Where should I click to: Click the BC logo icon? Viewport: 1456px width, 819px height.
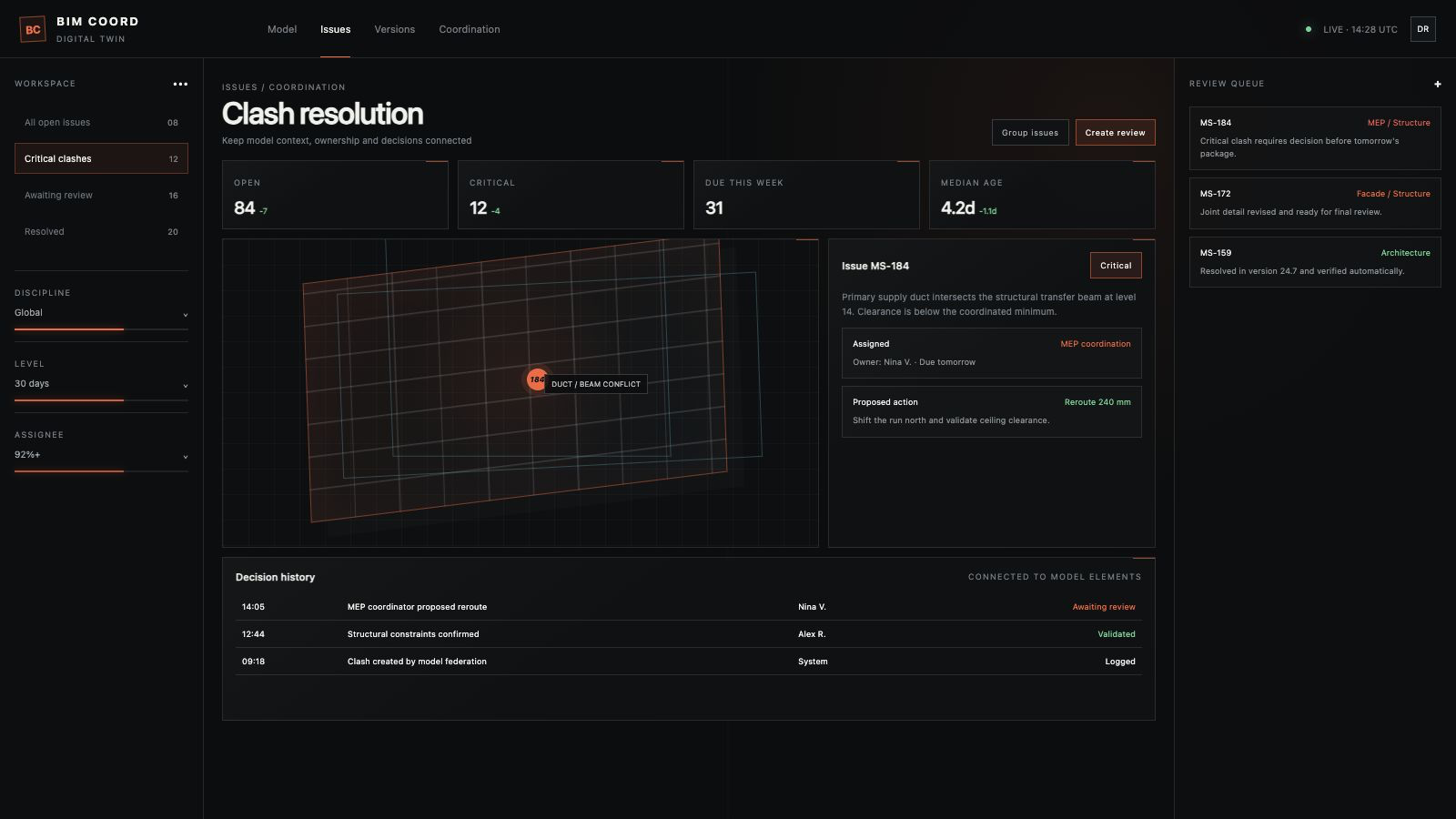pyautogui.click(x=33, y=29)
